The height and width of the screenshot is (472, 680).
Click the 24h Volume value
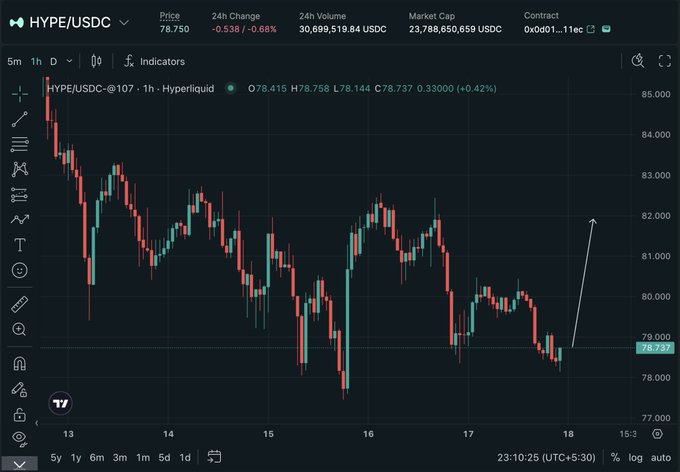tap(343, 29)
